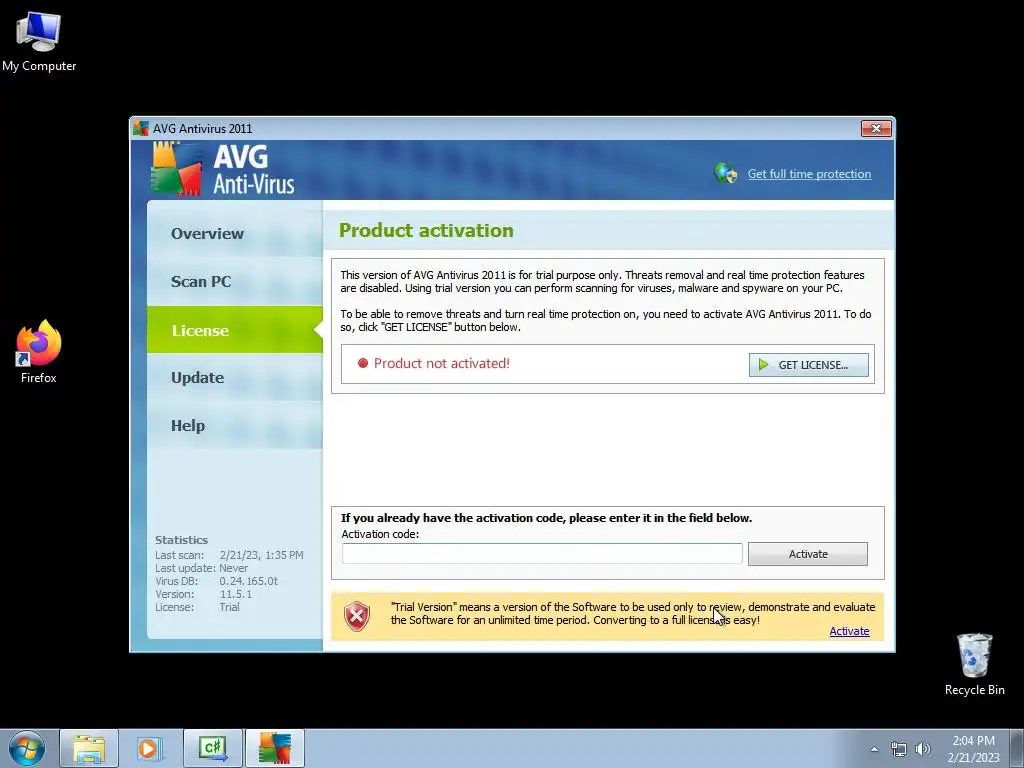Switch to Scan PC section
Image resolution: width=1024 pixels, height=768 pixels.
(x=234, y=281)
